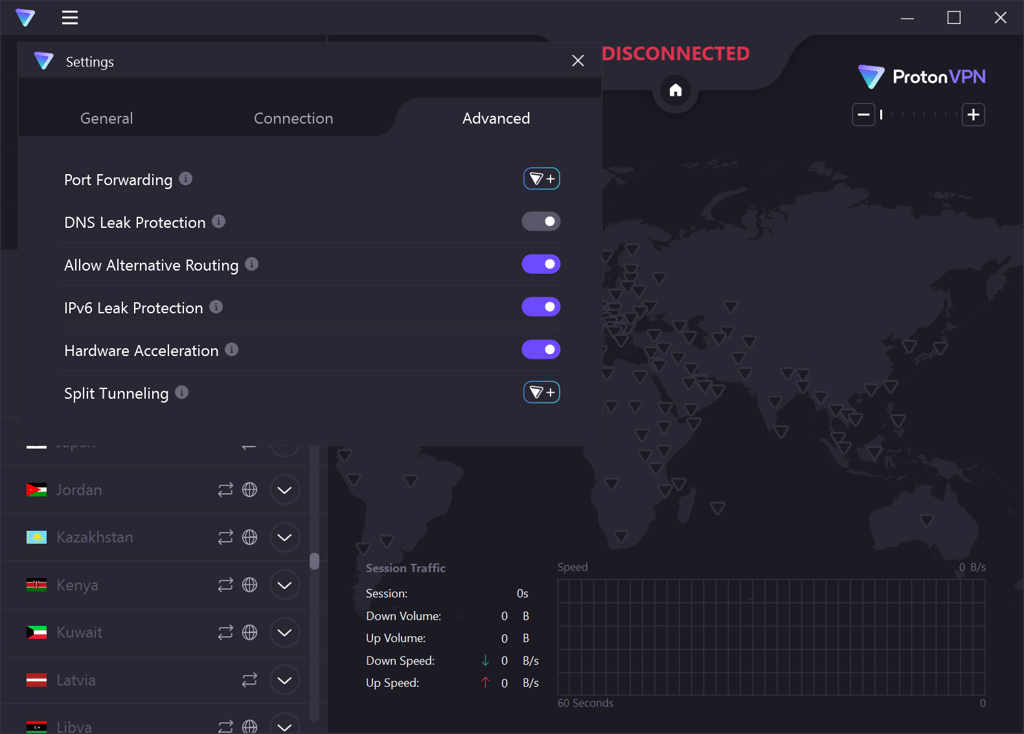
Task: Show info about IPv6 Leak Protection
Action: [x=216, y=307]
